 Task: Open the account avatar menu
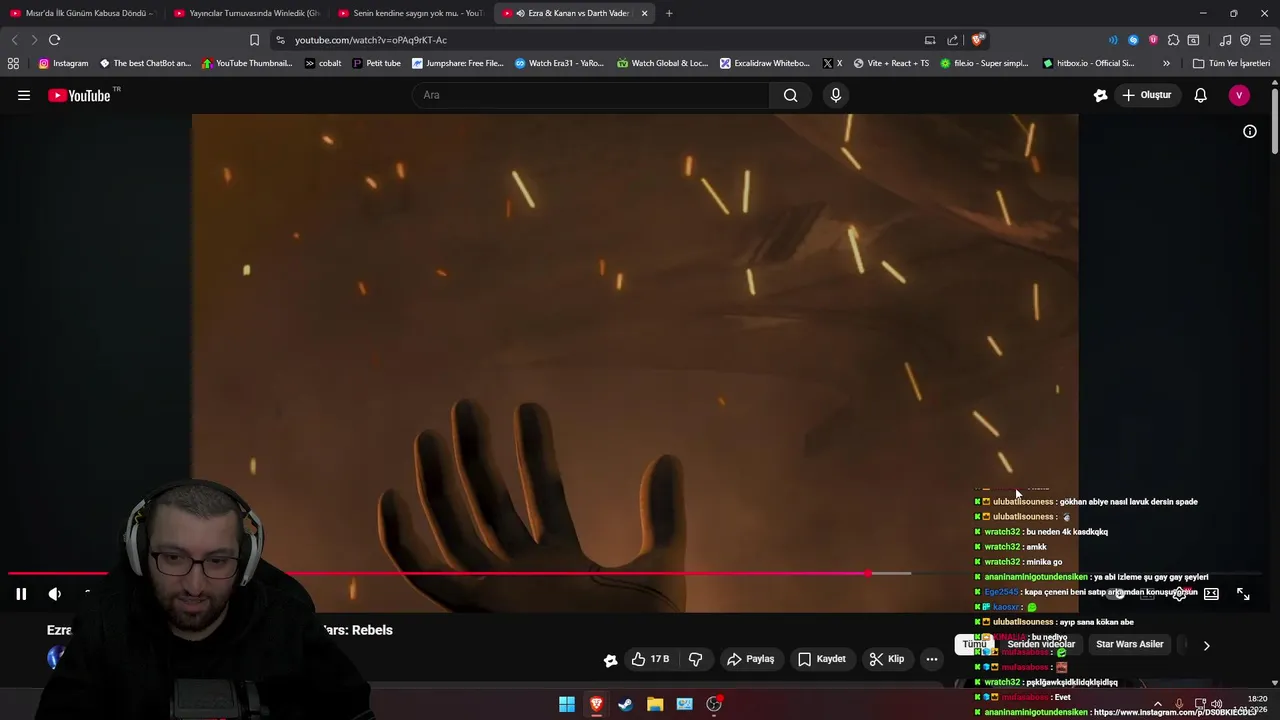point(1239,95)
